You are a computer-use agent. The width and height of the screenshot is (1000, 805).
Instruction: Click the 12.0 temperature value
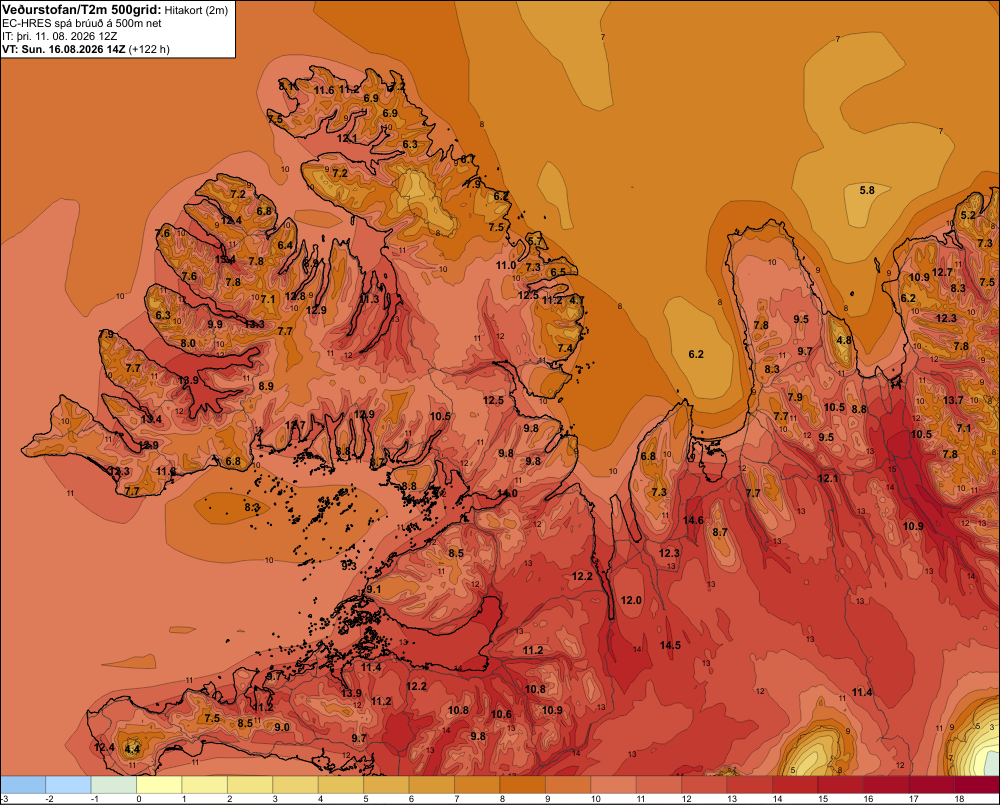pyautogui.click(x=631, y=600)
